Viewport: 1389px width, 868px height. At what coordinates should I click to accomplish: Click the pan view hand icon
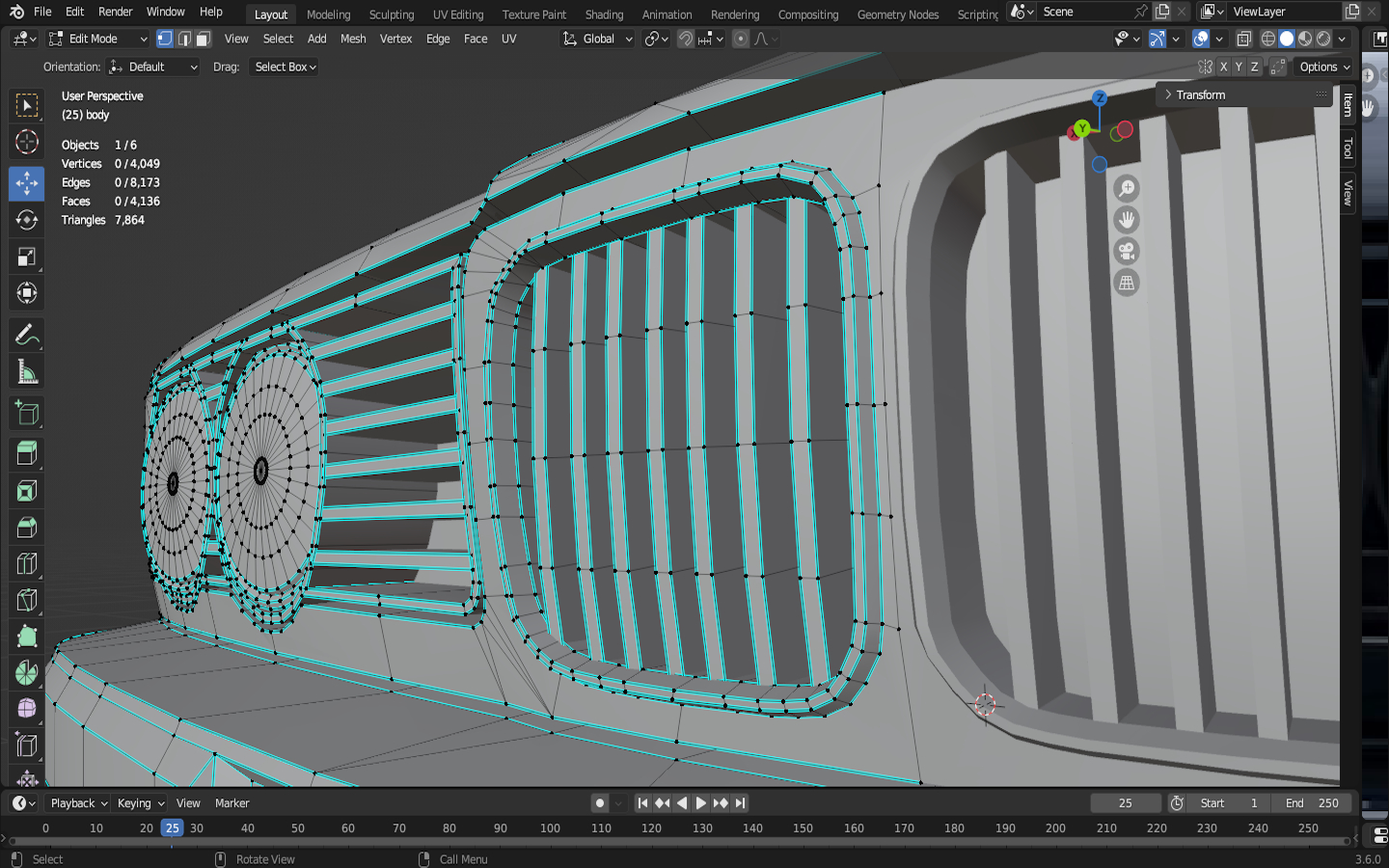pos(1127,220)
